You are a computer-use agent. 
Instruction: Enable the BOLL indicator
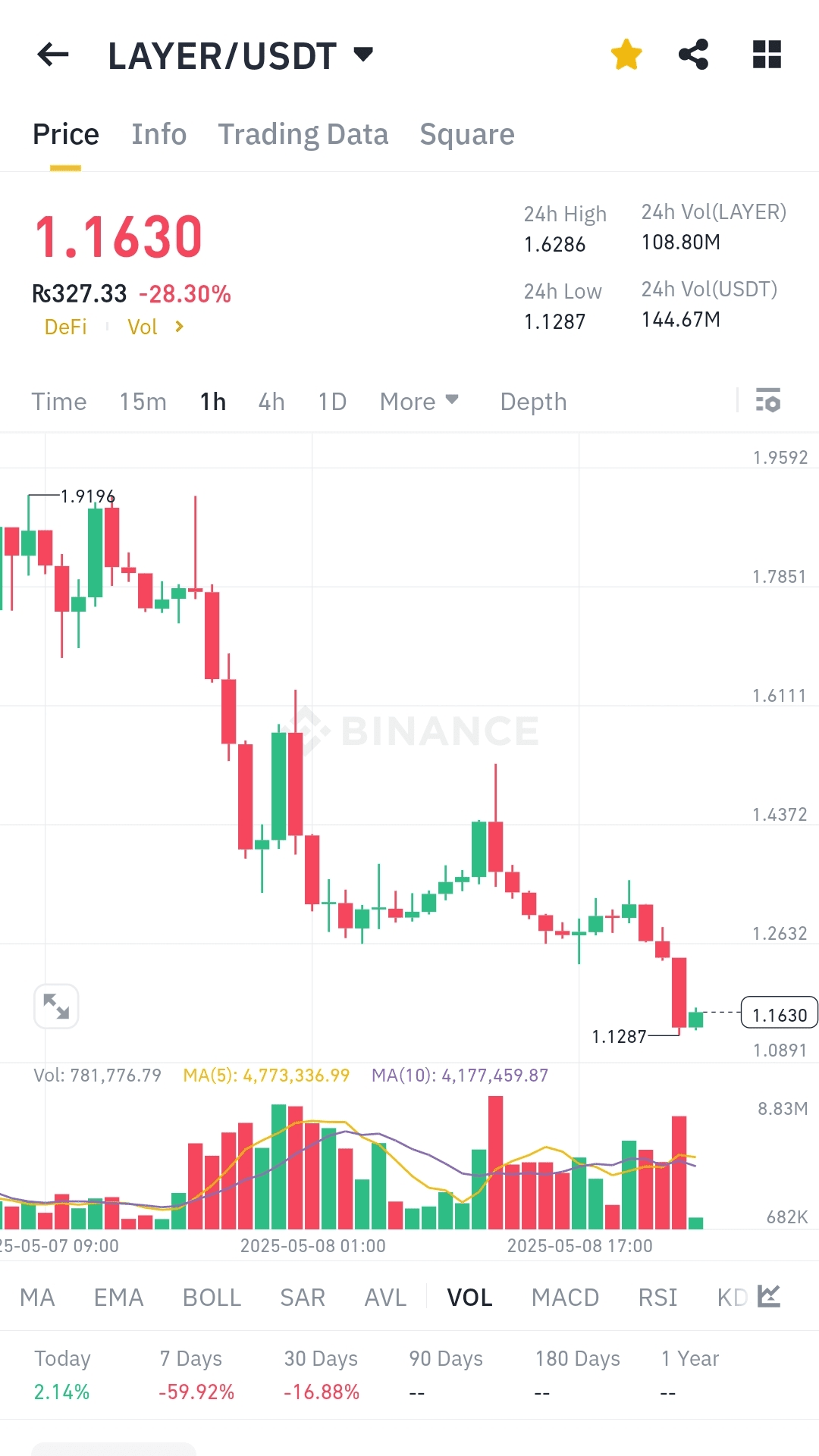(212, 1298)
